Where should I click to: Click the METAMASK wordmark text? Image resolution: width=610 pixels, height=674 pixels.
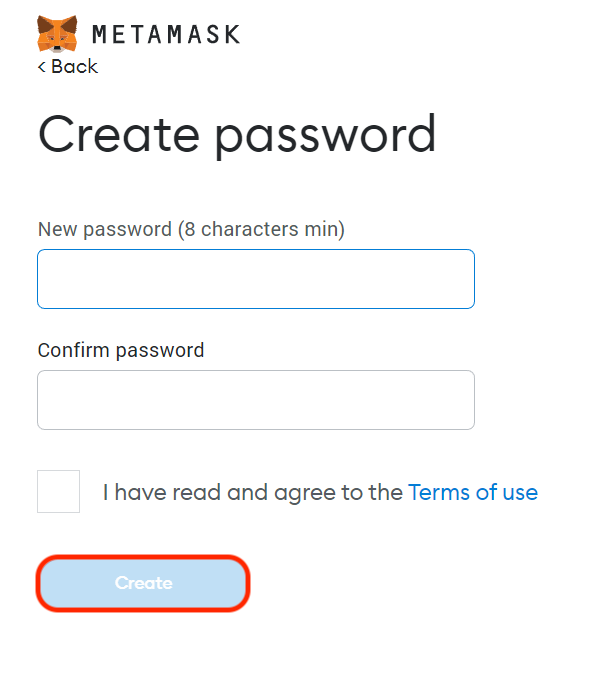coord(166,34)
